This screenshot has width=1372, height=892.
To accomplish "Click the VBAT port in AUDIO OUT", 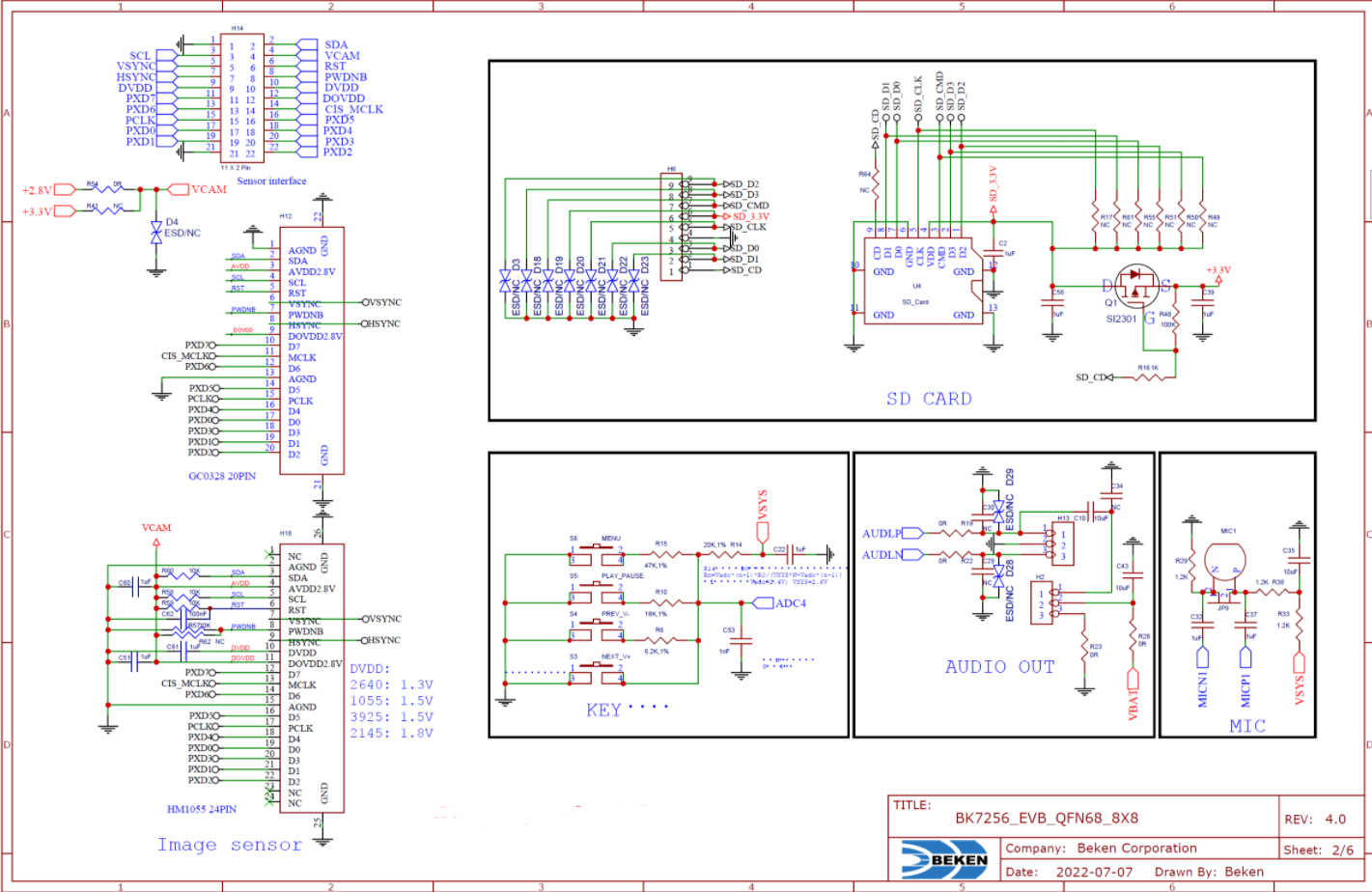I will (1134, 693).
